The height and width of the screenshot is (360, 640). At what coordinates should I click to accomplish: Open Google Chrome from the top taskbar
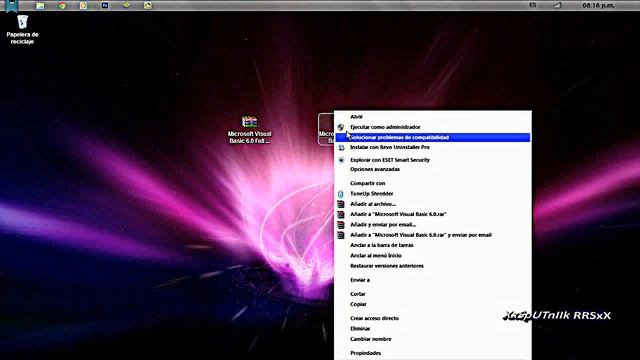point(62,6)
